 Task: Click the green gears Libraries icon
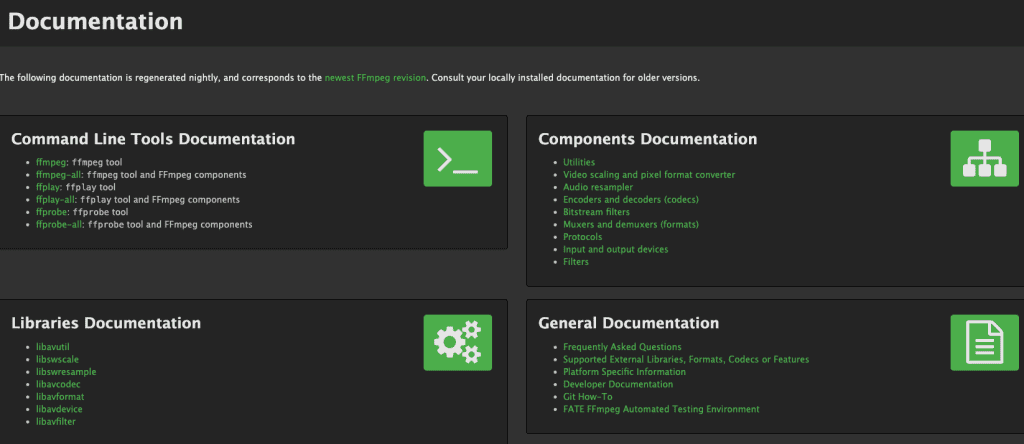457,342
